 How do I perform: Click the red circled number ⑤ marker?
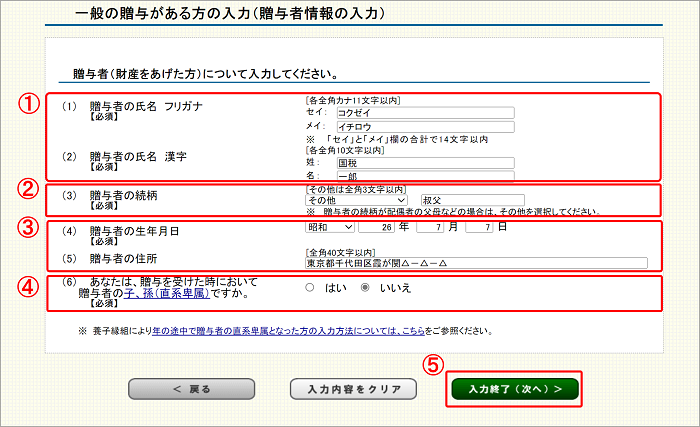(433, 365)
